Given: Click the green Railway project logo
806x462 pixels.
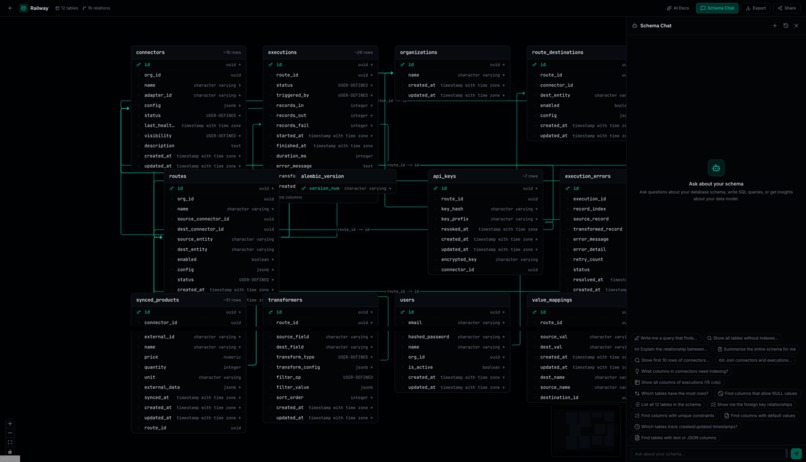Looking at the screenshot, I should (x=23, y=8).
